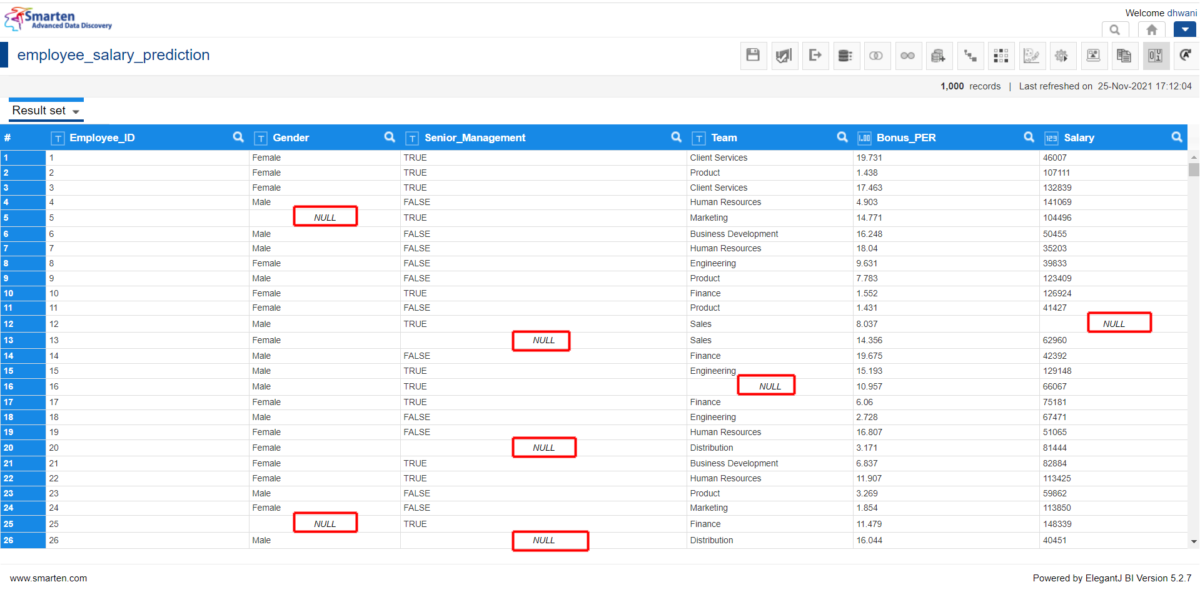Click the workflow hierarchy icon in the toolbar
The height and width of the screenshot is (592, 1200).
tap(970, 55)
